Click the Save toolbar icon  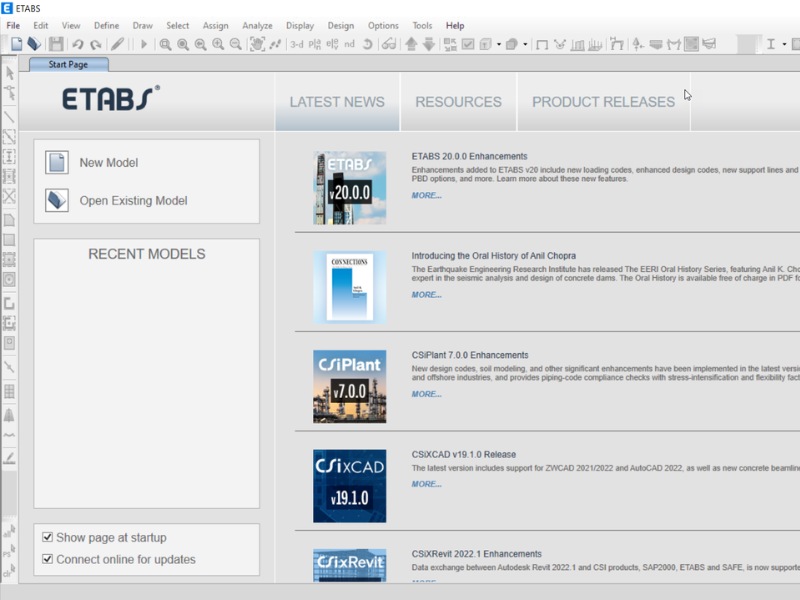coord(56,44)
